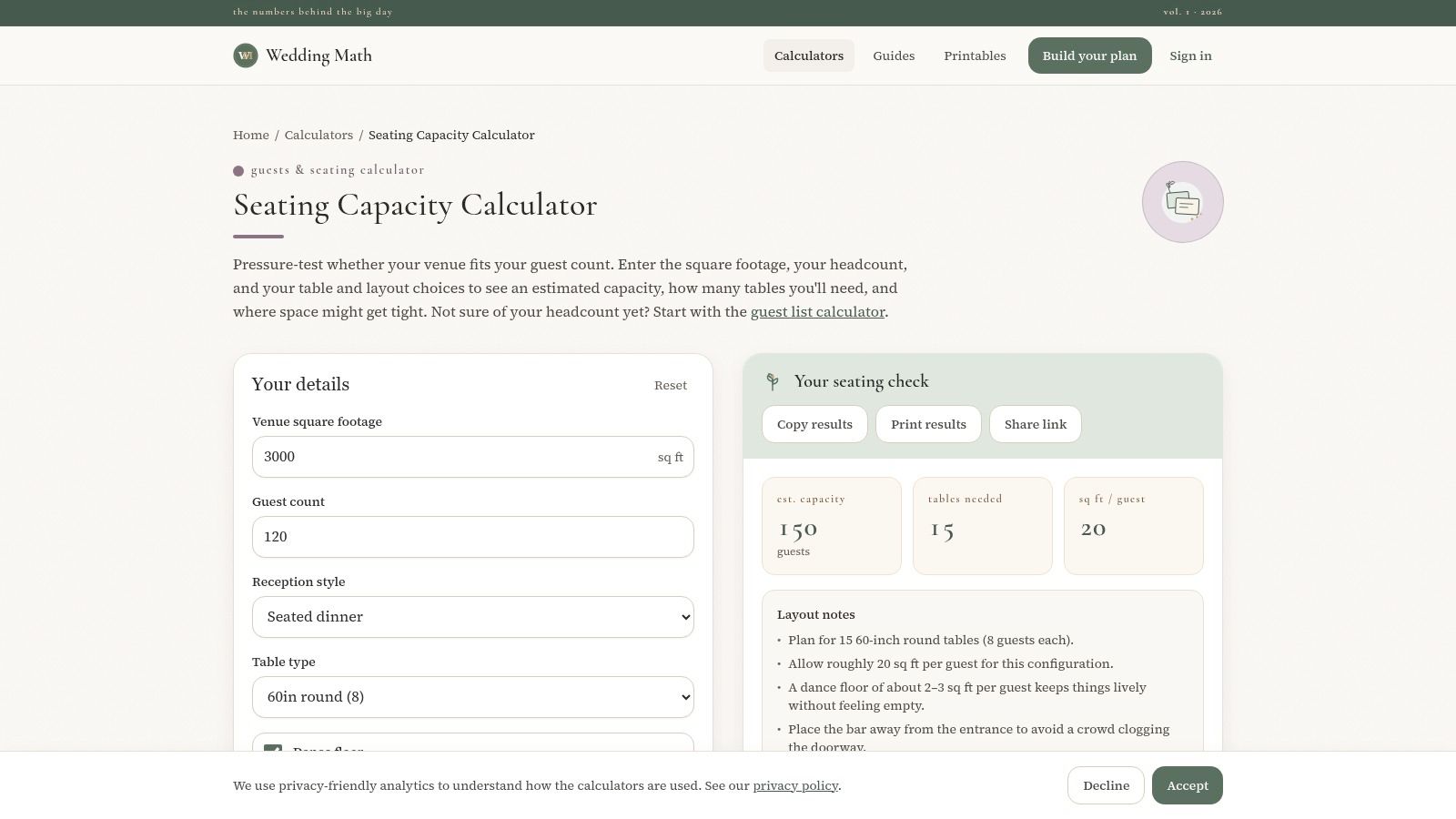Click the Your details panel heading

coord(300,384)
